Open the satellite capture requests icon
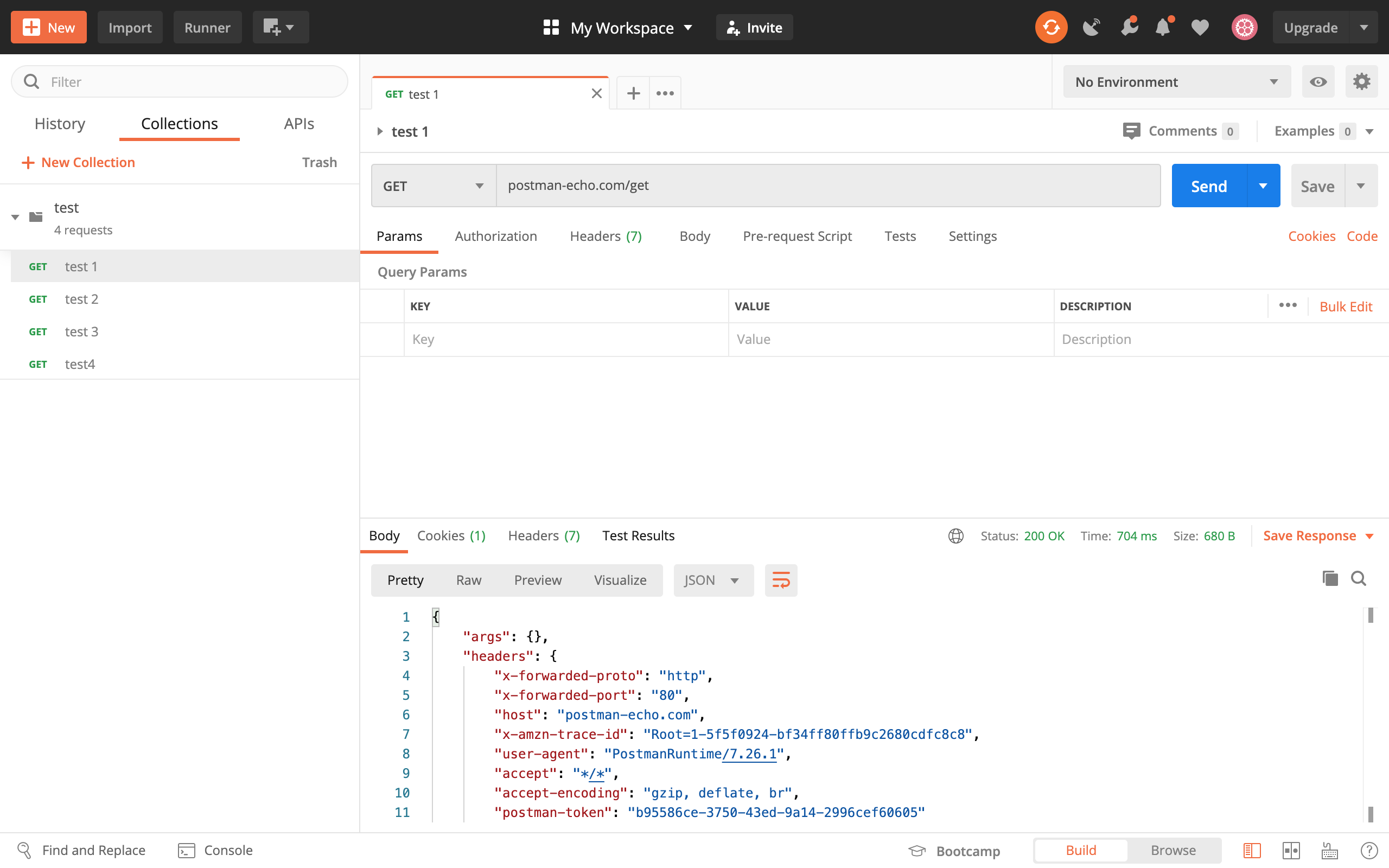This screenshot has width=1389, height=868. click(x=1091, y=27)
